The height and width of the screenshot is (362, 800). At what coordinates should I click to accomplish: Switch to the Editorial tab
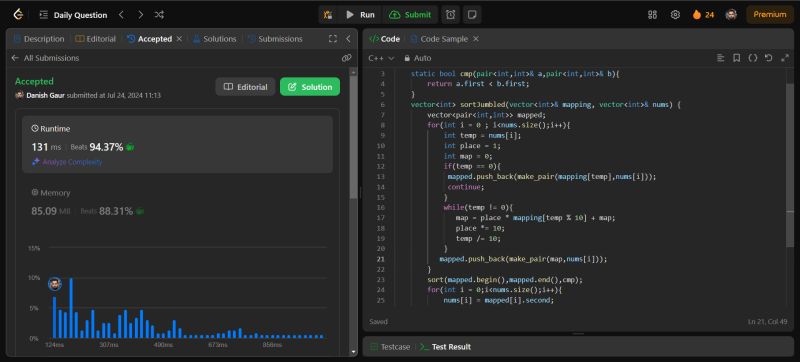95,39
